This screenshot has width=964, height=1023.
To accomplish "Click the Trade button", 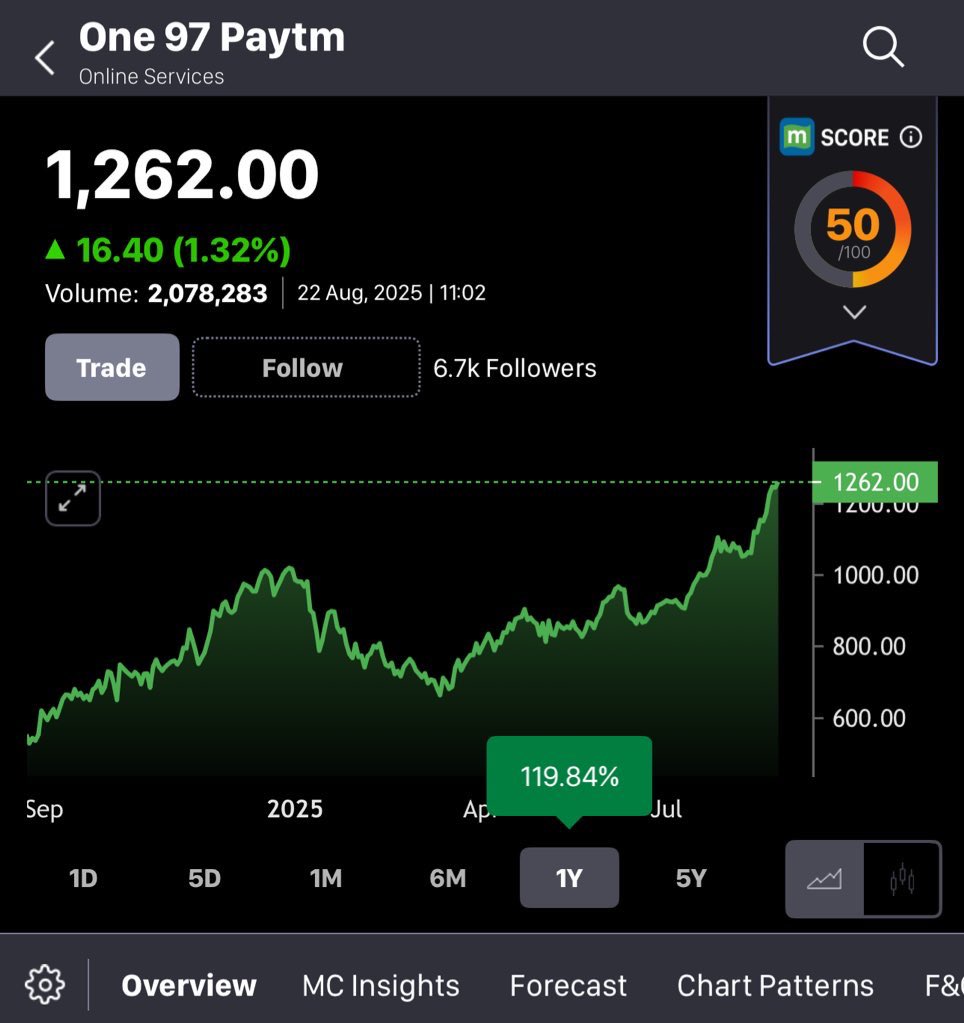I will [112, 367].
